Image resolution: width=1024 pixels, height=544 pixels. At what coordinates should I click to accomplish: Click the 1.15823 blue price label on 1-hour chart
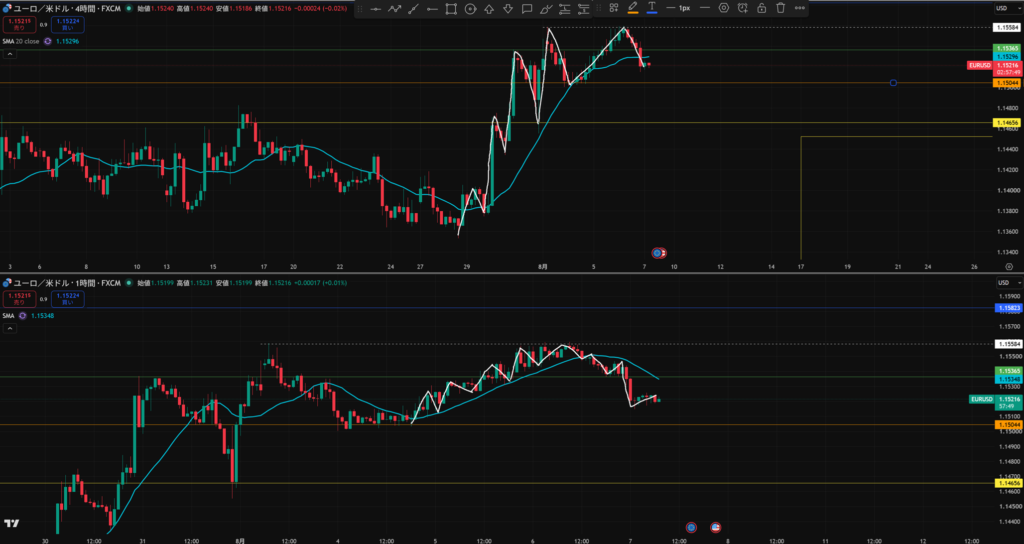[1008, 308]
